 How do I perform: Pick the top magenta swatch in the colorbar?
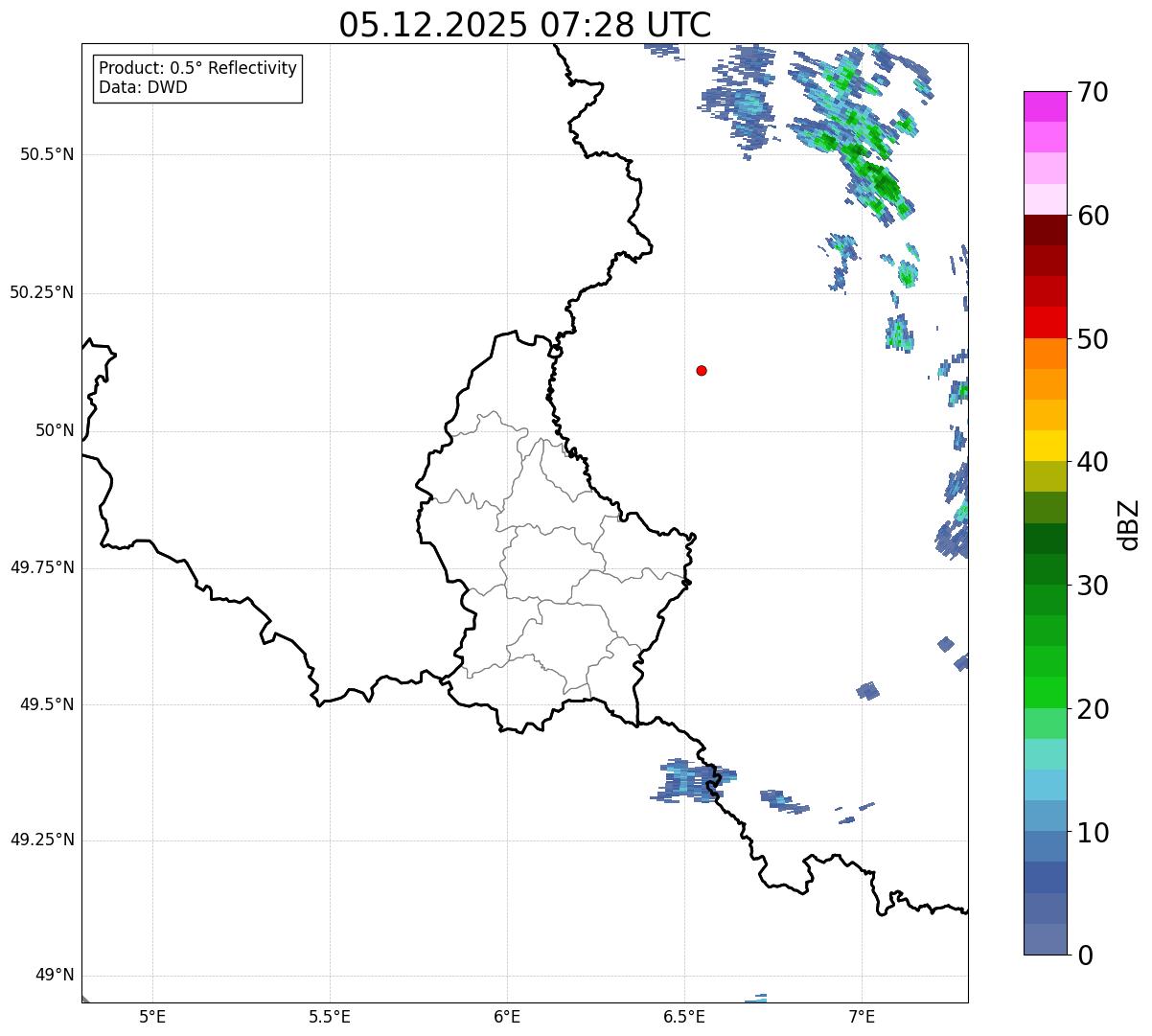(x=1045, y=106)
